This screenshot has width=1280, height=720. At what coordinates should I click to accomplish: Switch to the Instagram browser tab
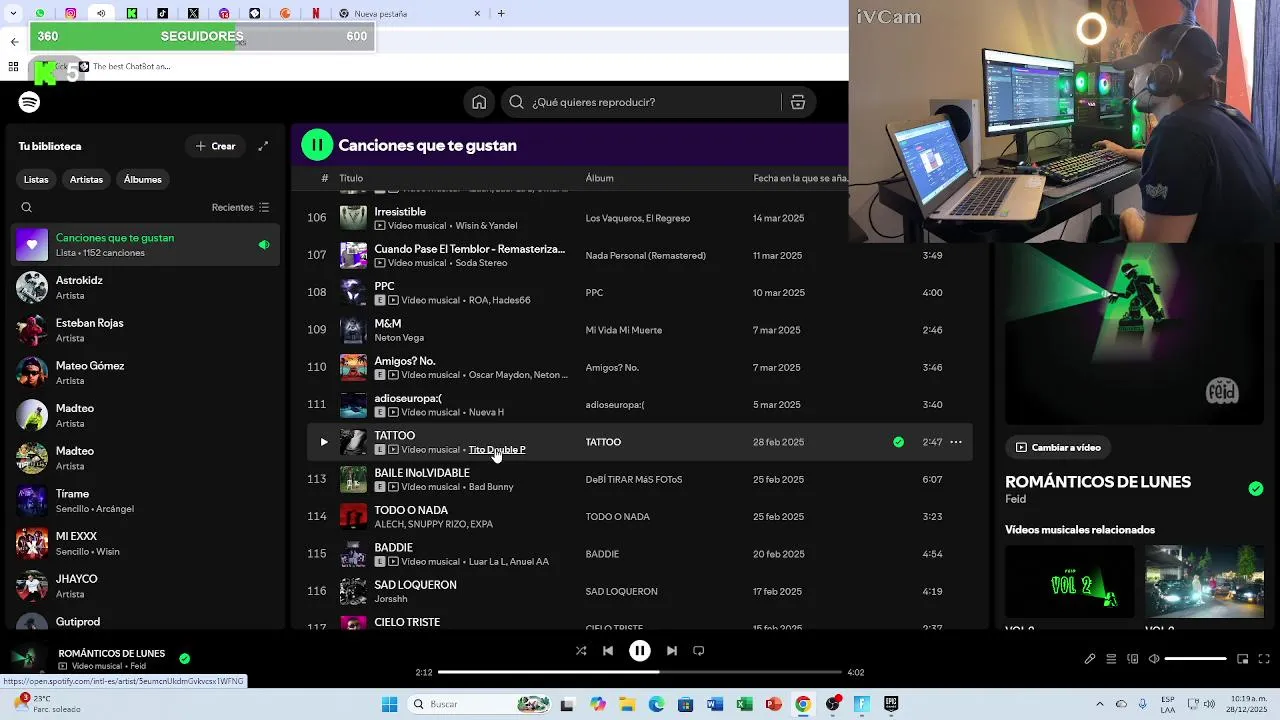tap(71, 14)
